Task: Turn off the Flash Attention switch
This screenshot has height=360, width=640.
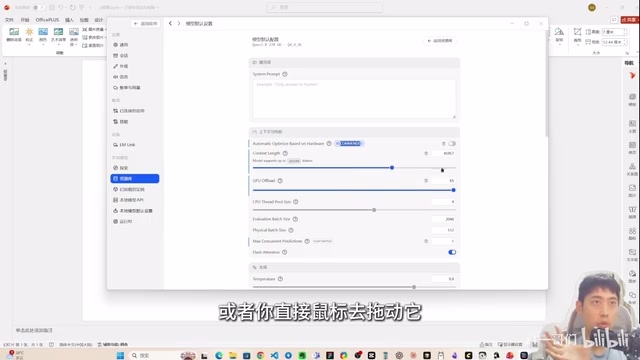Action: click(452, 252)
